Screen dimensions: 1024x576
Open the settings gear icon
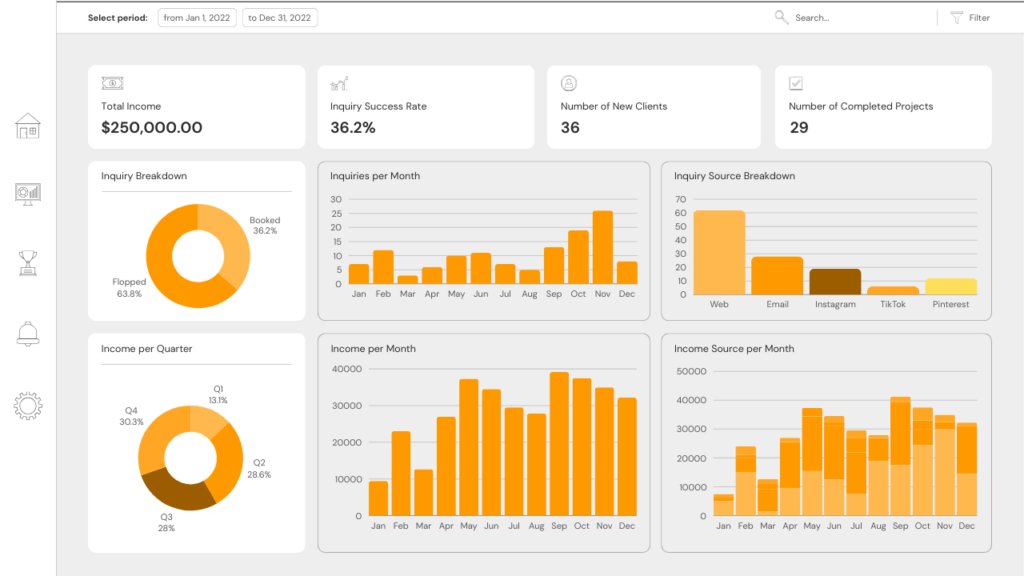pos(28,405)
